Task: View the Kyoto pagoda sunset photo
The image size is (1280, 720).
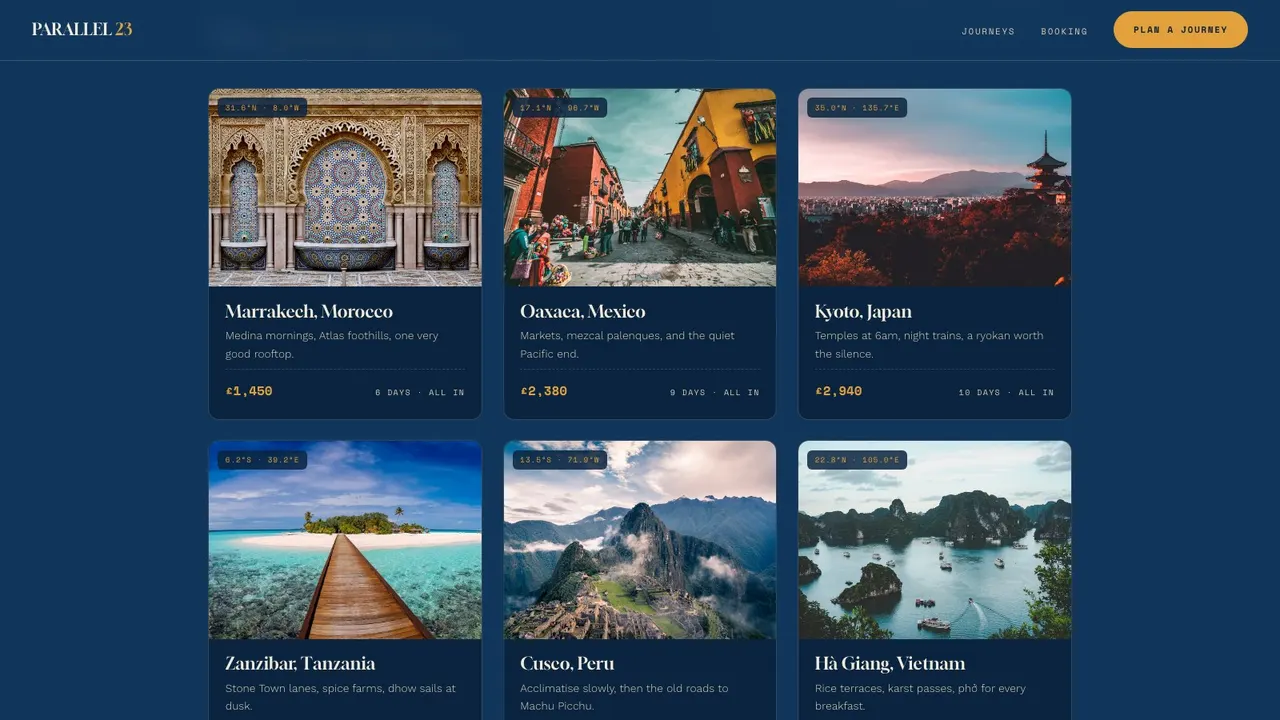Action: (935, 188)
